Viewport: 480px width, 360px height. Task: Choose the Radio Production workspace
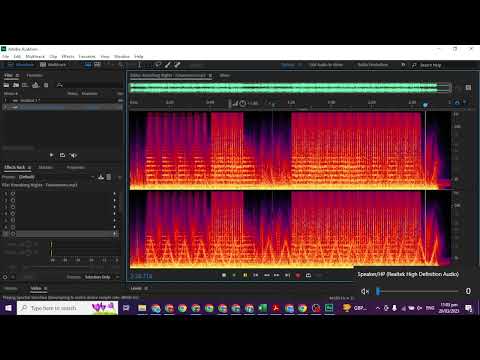pos(373,65)
